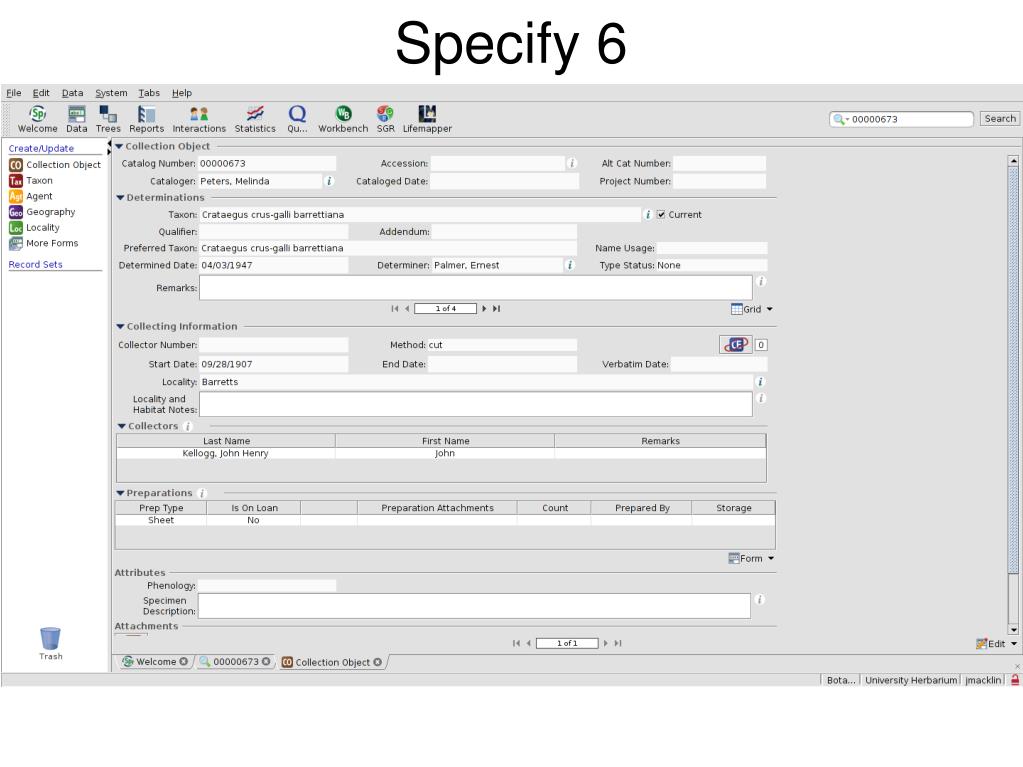The height and width of the screenshot is (767, 1023).
Task: Click the Determination Remarks text area
Action: 476,288
